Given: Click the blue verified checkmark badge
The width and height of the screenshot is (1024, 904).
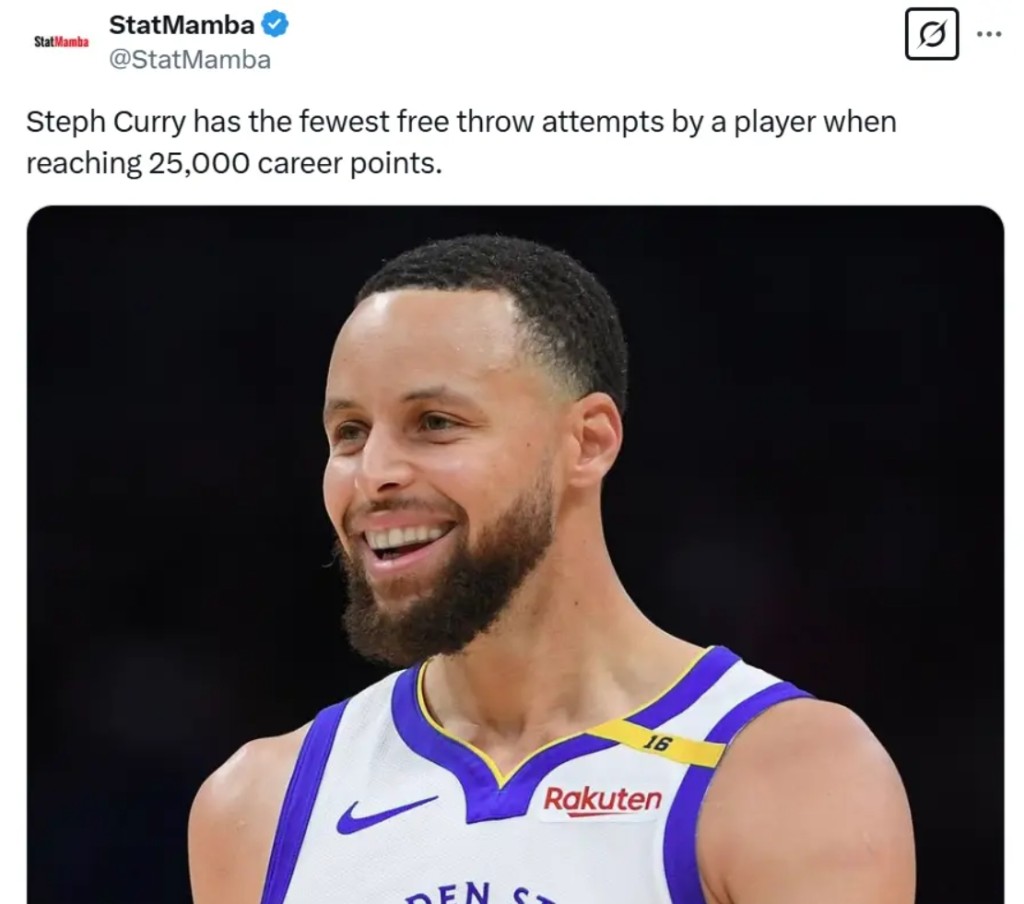Looking at the screenshot, I should tap(275, 24).
